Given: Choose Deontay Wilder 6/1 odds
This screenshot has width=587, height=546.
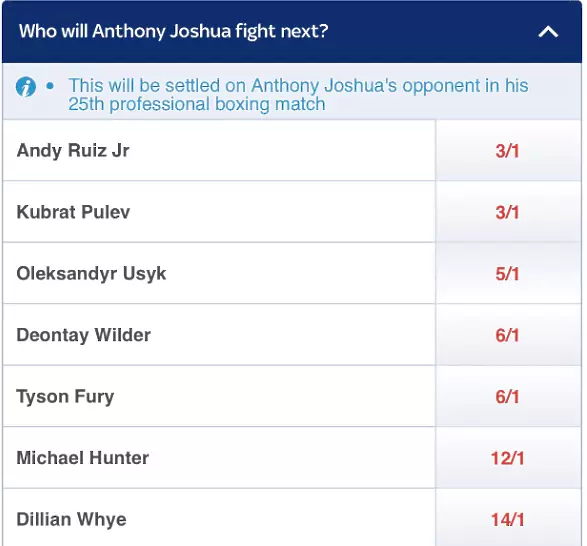Looking at the screenshot, I should coord(508,335).
